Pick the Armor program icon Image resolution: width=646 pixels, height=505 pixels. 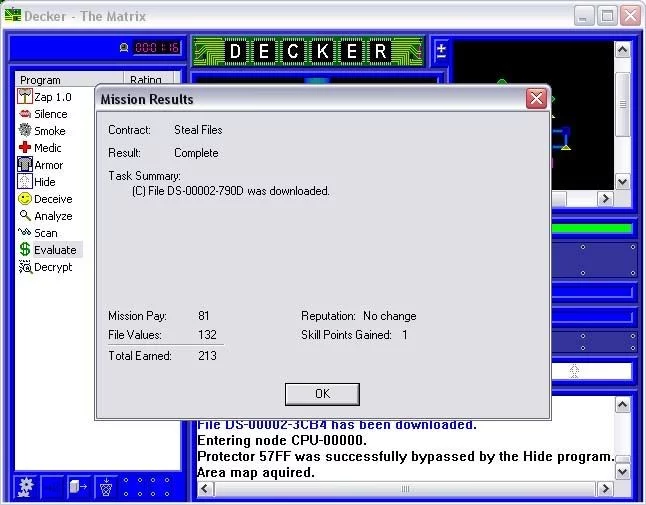click(26, 165)
